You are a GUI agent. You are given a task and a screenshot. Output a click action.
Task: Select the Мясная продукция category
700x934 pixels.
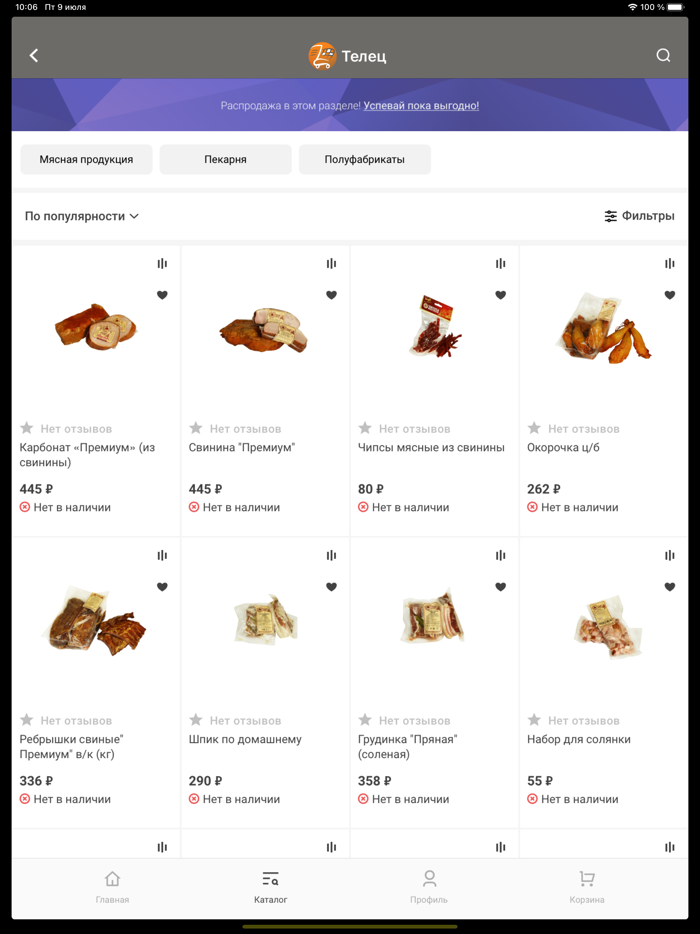(x=86, y=159)
